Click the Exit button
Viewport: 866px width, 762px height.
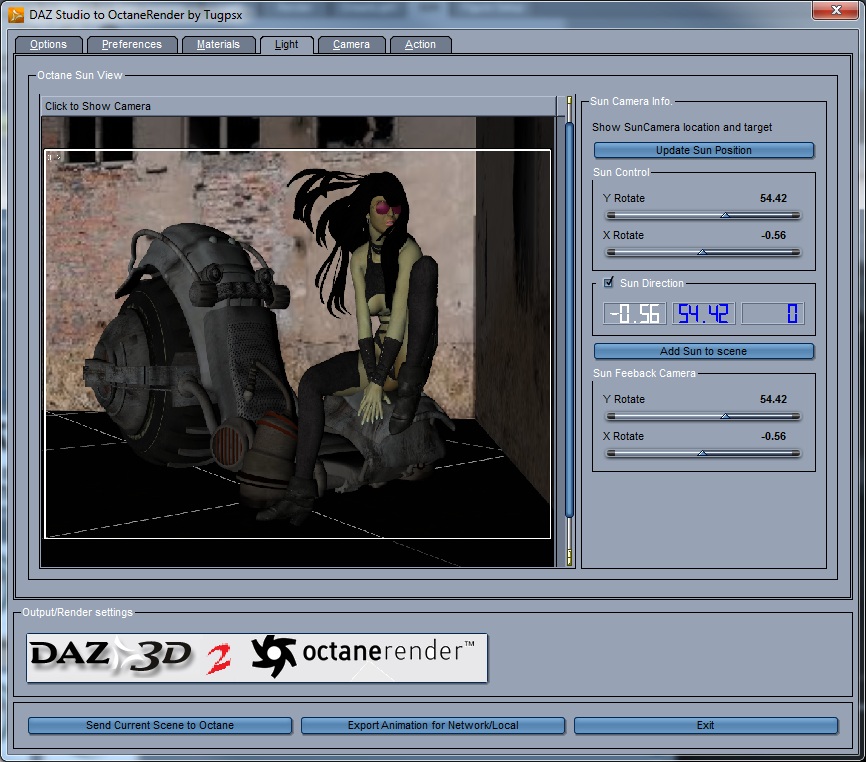pos(706,726)
